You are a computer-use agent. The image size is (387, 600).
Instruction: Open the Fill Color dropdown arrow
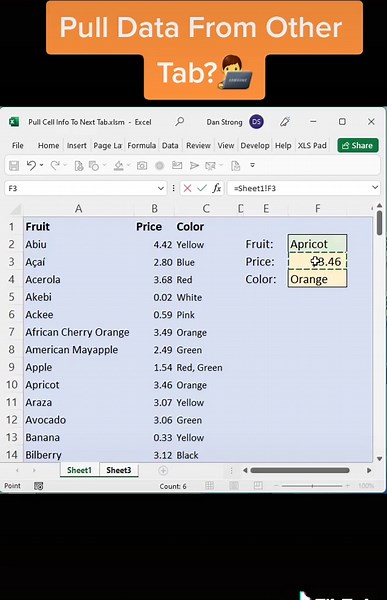pos(129,165)
